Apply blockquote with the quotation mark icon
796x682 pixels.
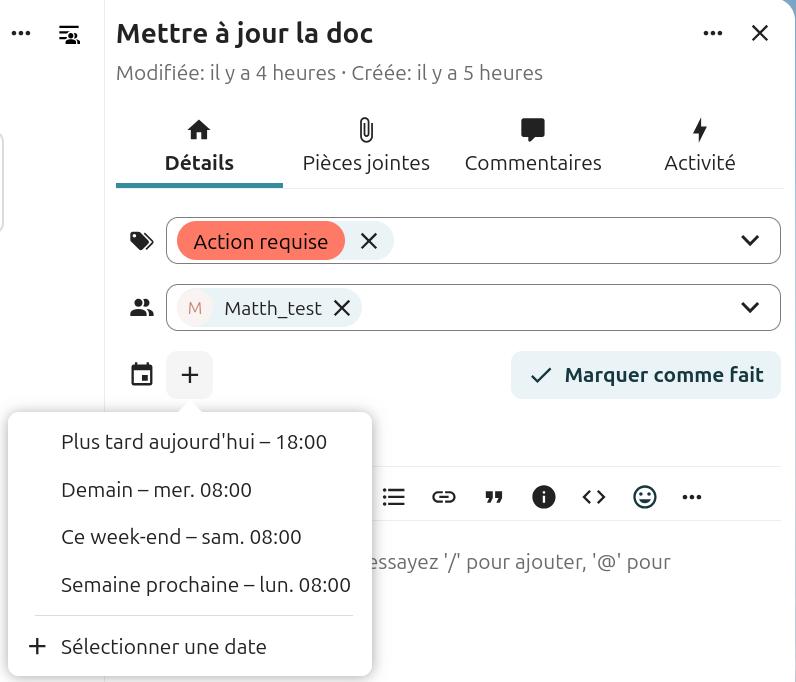pos(494,497)
